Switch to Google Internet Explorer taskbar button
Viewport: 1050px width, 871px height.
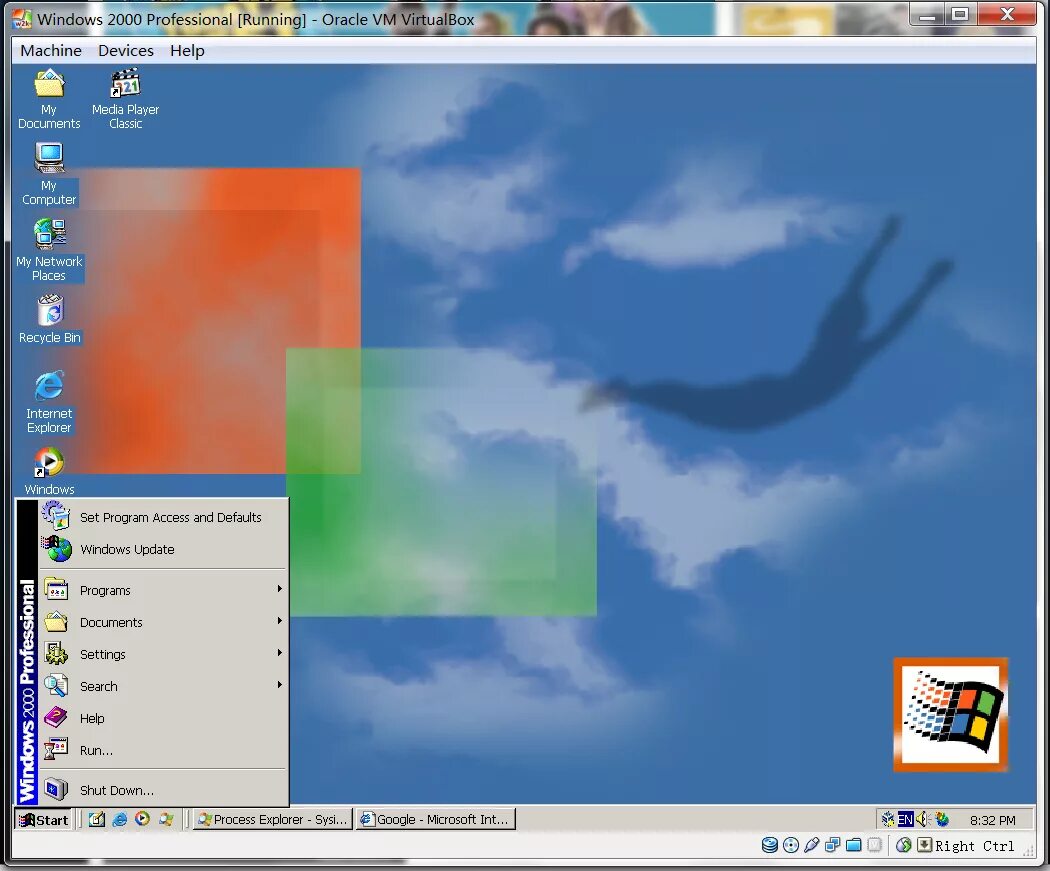click(436, 819)
